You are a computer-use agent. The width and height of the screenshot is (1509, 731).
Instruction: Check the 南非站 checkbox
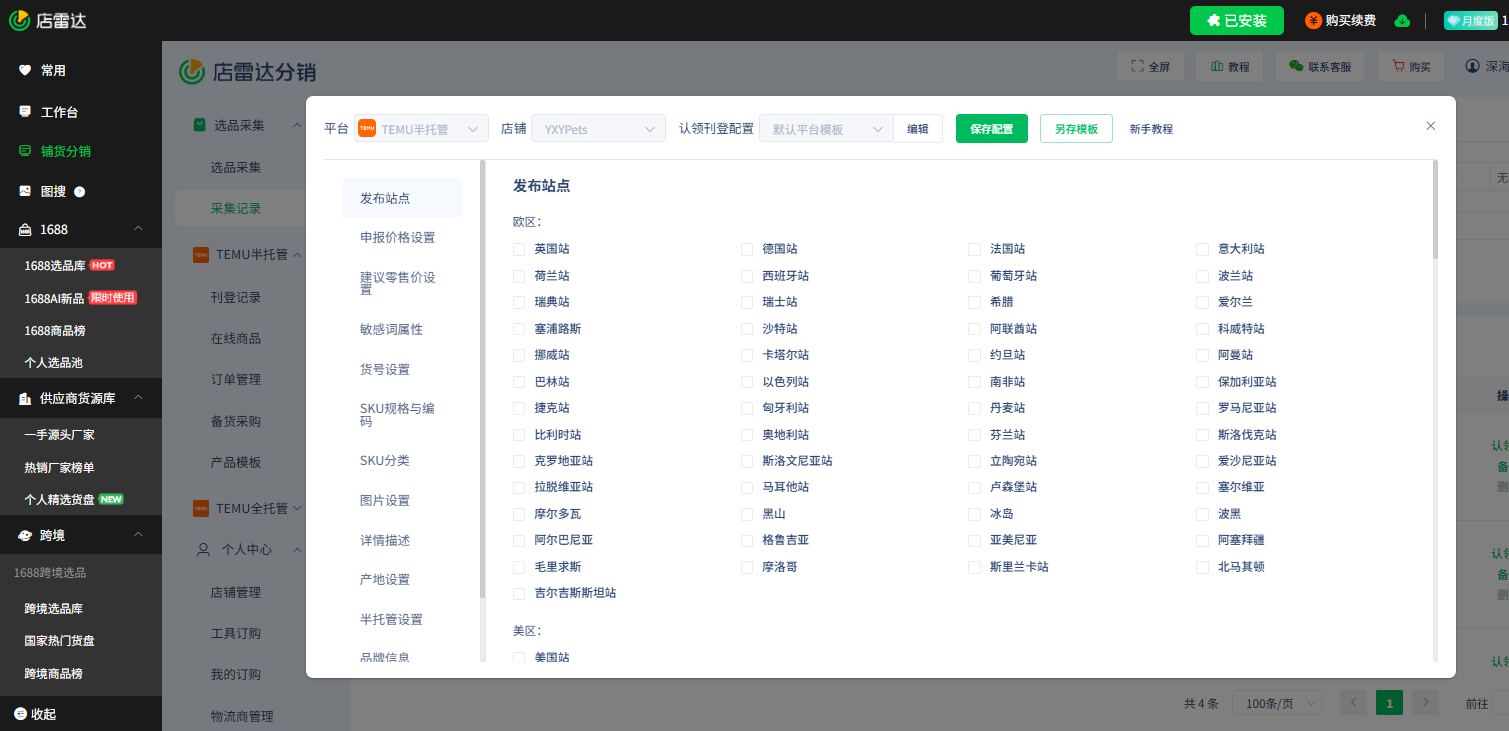[x=974, y=382]
